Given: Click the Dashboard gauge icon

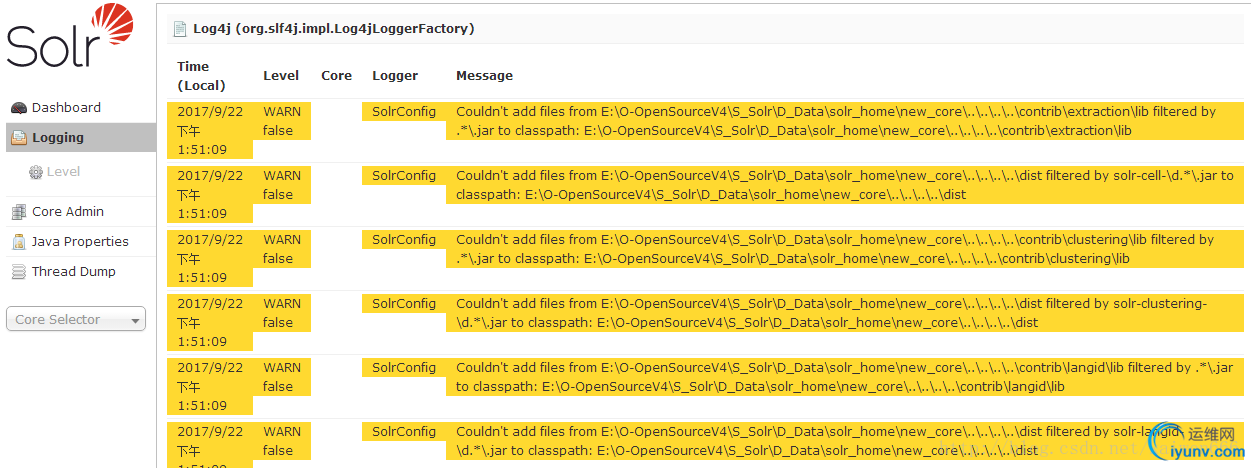Looking at the screenshot, I should tap(18, 108).
